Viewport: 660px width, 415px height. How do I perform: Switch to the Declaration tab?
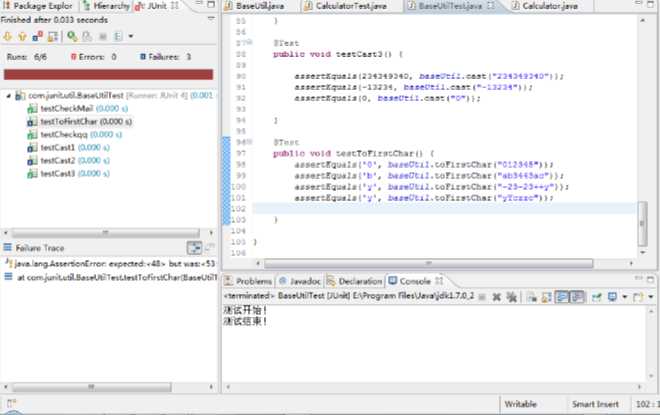point(355,281)
